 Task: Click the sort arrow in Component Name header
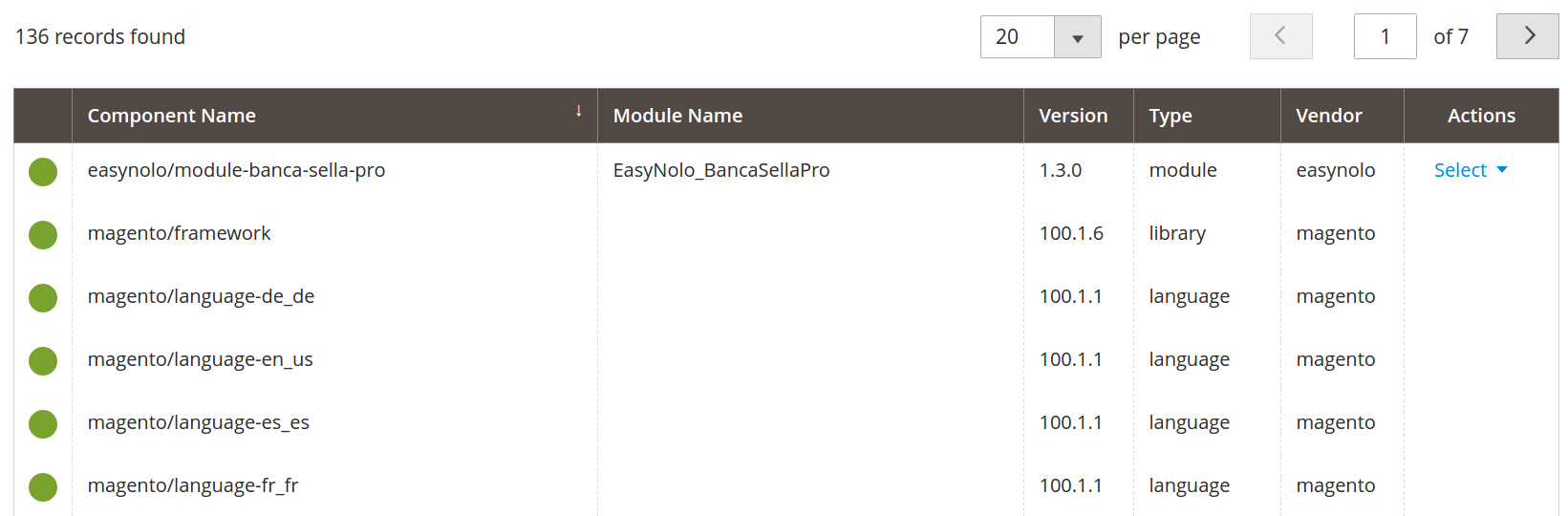coord(579,111)
